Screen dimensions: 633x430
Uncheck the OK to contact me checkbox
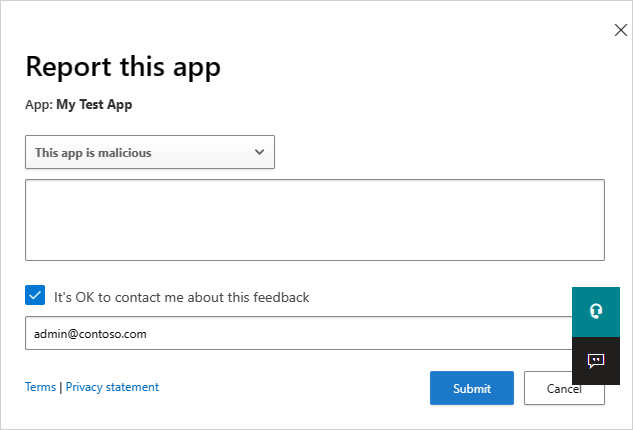coord(35,296)
